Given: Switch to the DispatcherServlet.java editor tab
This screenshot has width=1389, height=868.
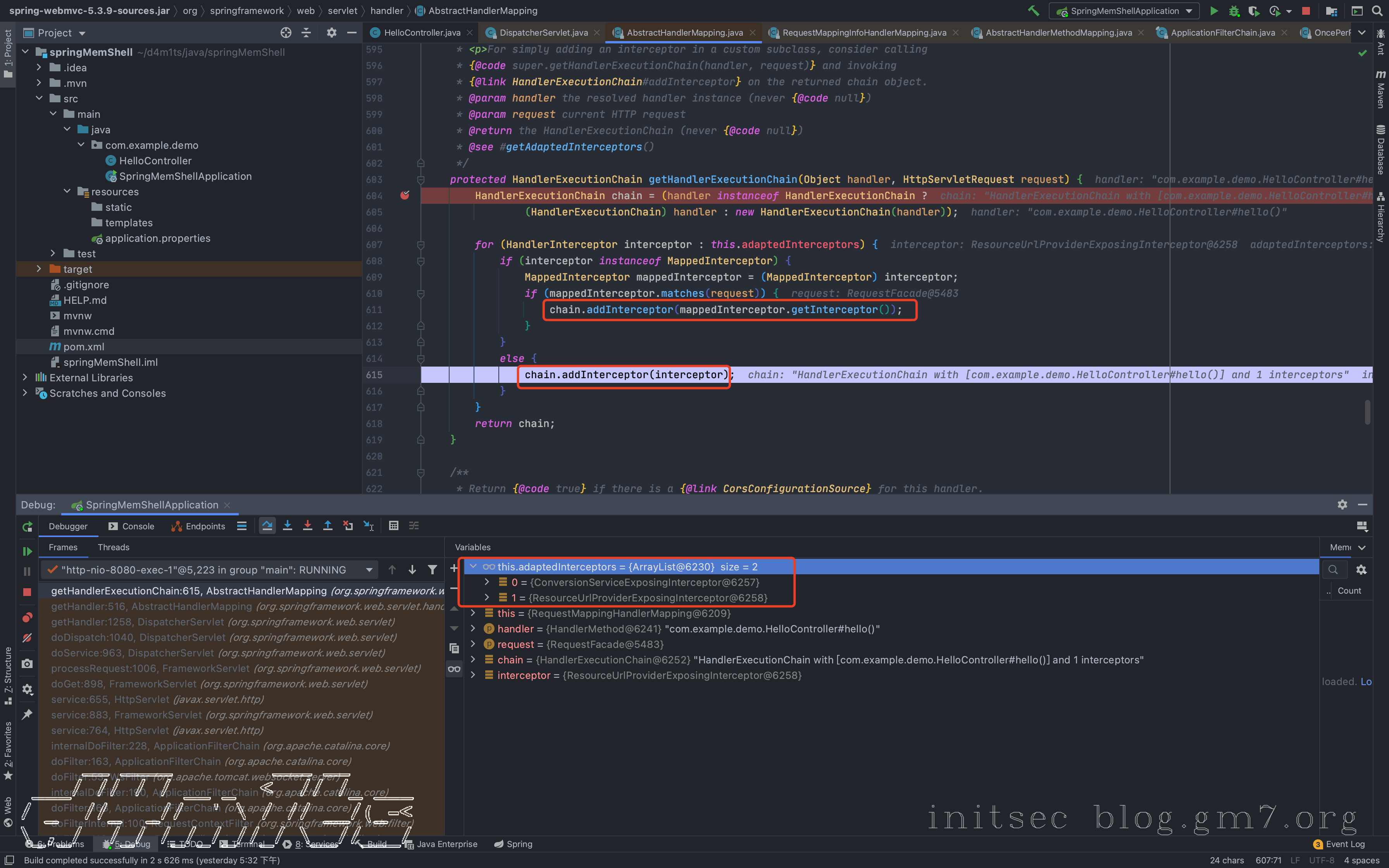Looking at the screenshot, I should point(543,33).
